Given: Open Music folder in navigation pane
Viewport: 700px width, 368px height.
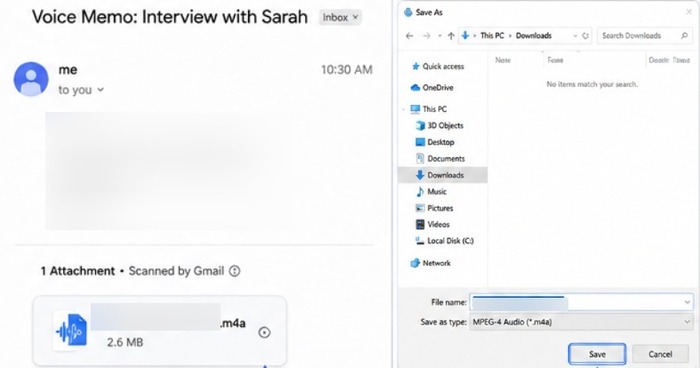Looking at the screenshot, I should 431,192.
